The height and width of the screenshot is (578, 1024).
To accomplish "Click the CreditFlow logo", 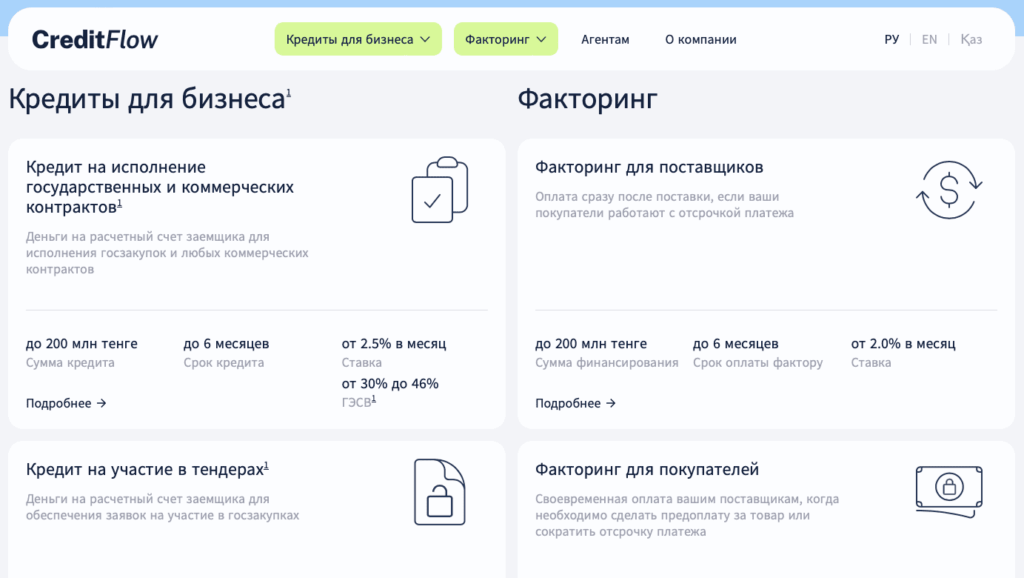I will point(95,40).
